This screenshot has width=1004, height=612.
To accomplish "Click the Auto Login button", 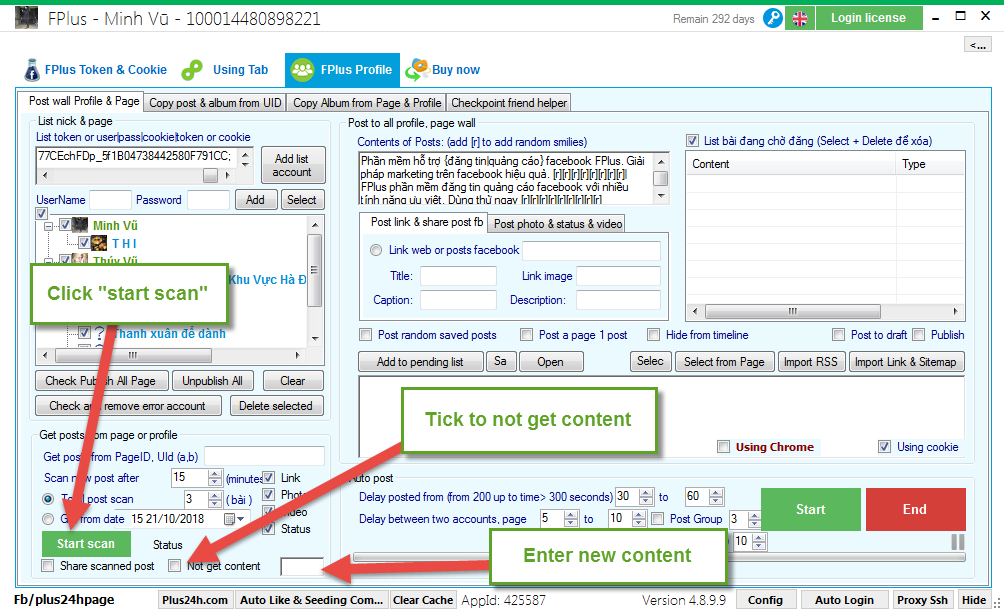I will click(844, 600).
